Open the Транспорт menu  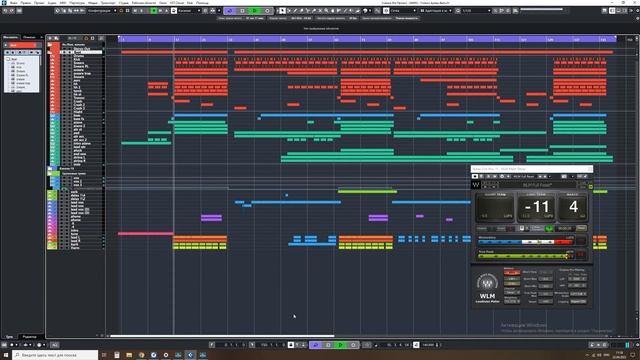click(x=108, y=2)
